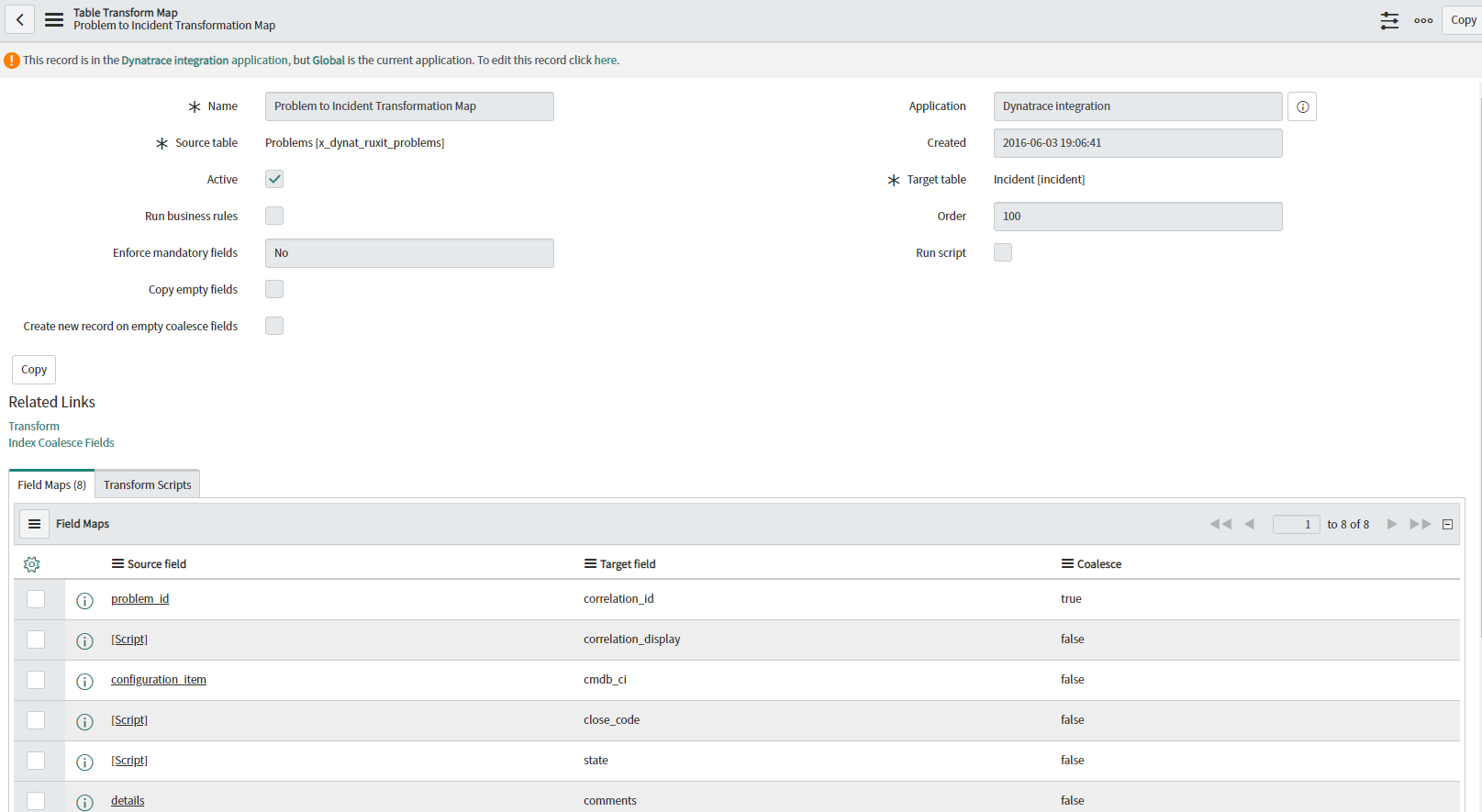Open the Field Maps list gear settings
Screen dimensions: 1482x812
[31, 564]
